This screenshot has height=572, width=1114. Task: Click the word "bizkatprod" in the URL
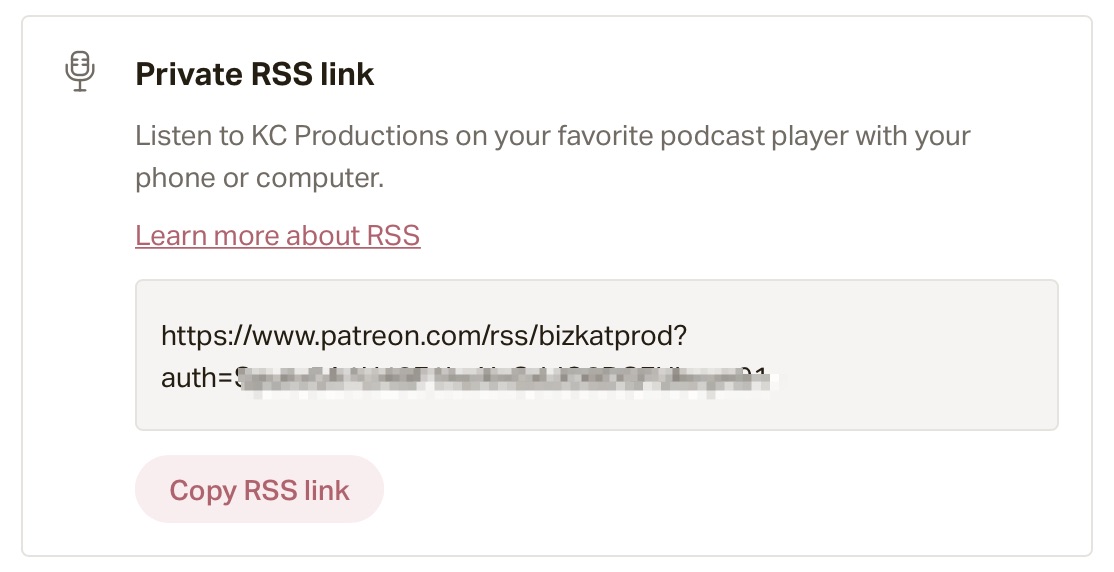point(614,333)
